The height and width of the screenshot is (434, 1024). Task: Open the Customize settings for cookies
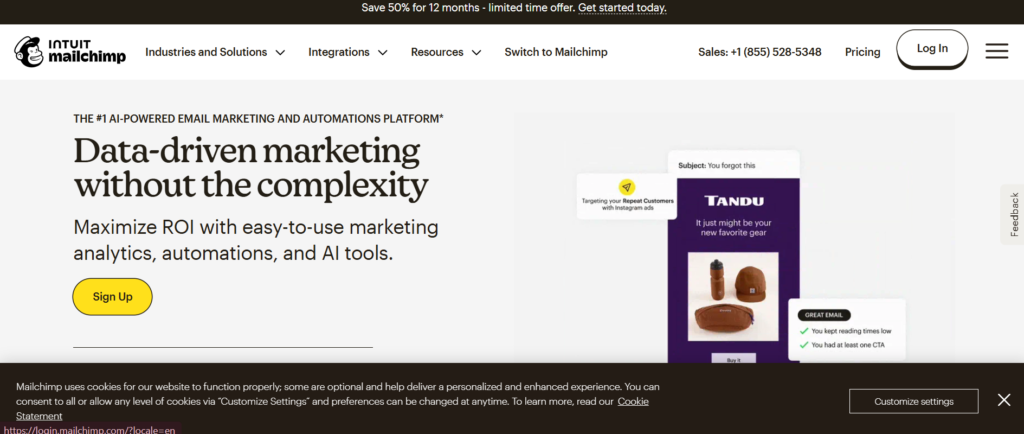913,401
